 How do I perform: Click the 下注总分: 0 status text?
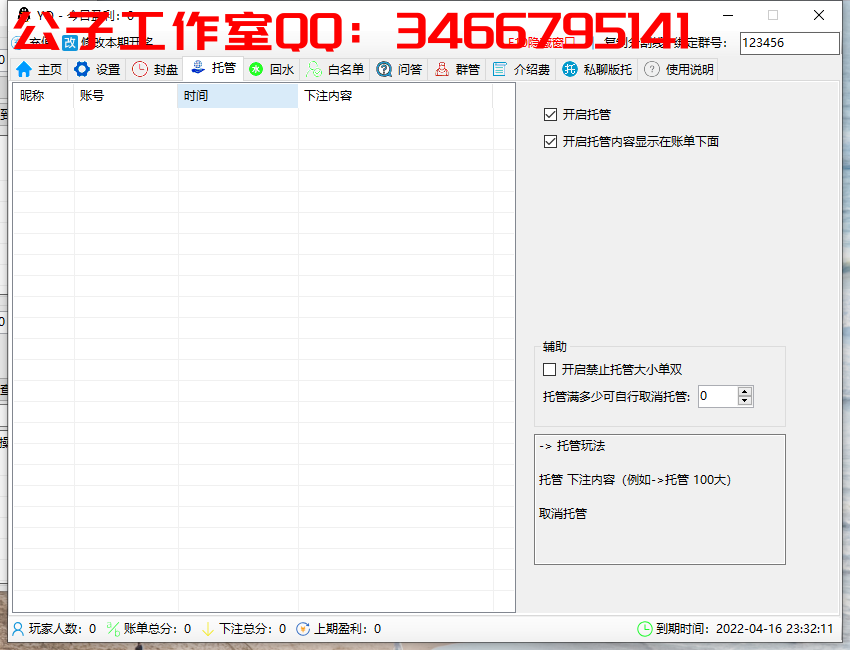[252, 629]
